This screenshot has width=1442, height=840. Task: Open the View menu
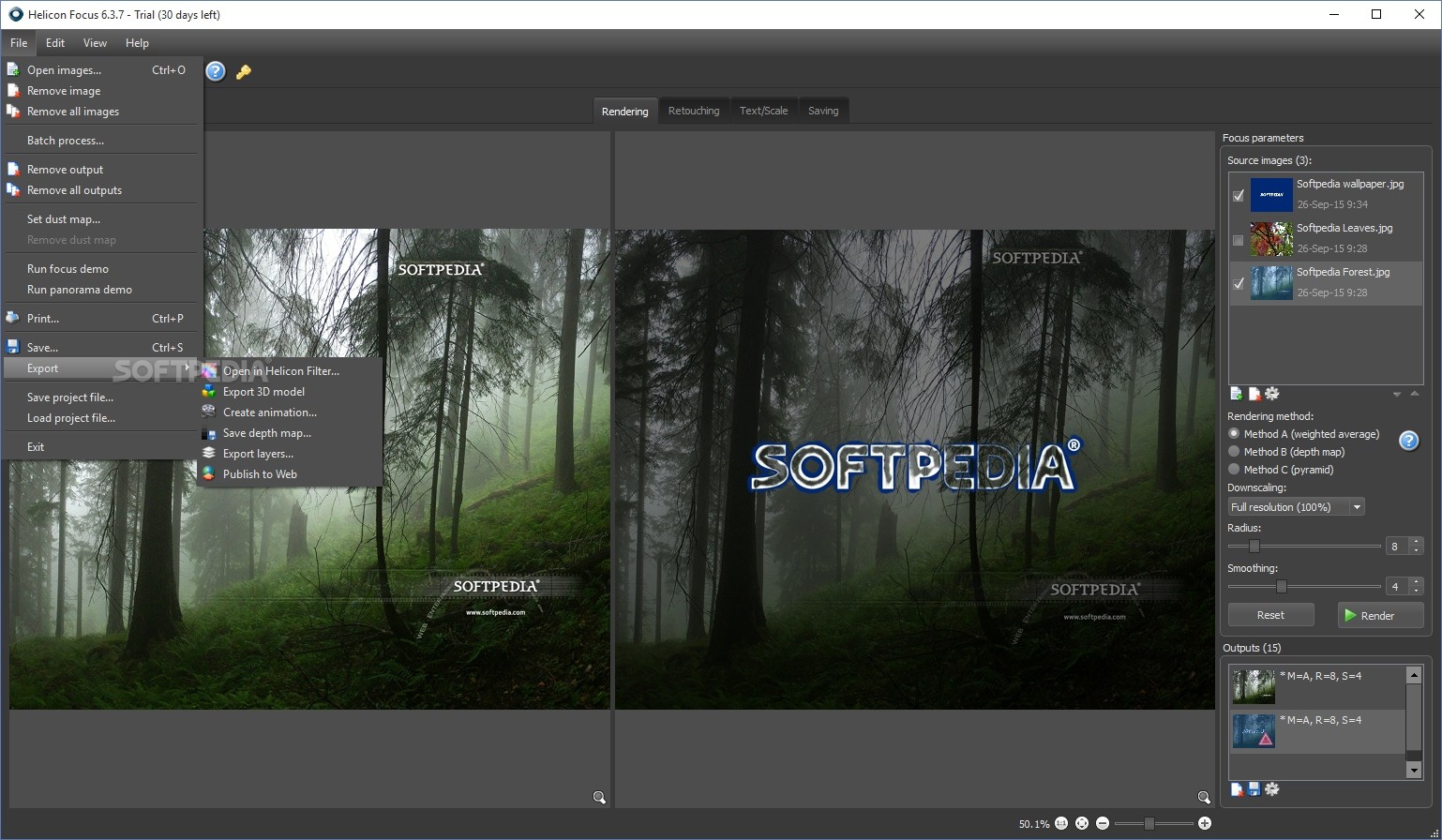95,43
